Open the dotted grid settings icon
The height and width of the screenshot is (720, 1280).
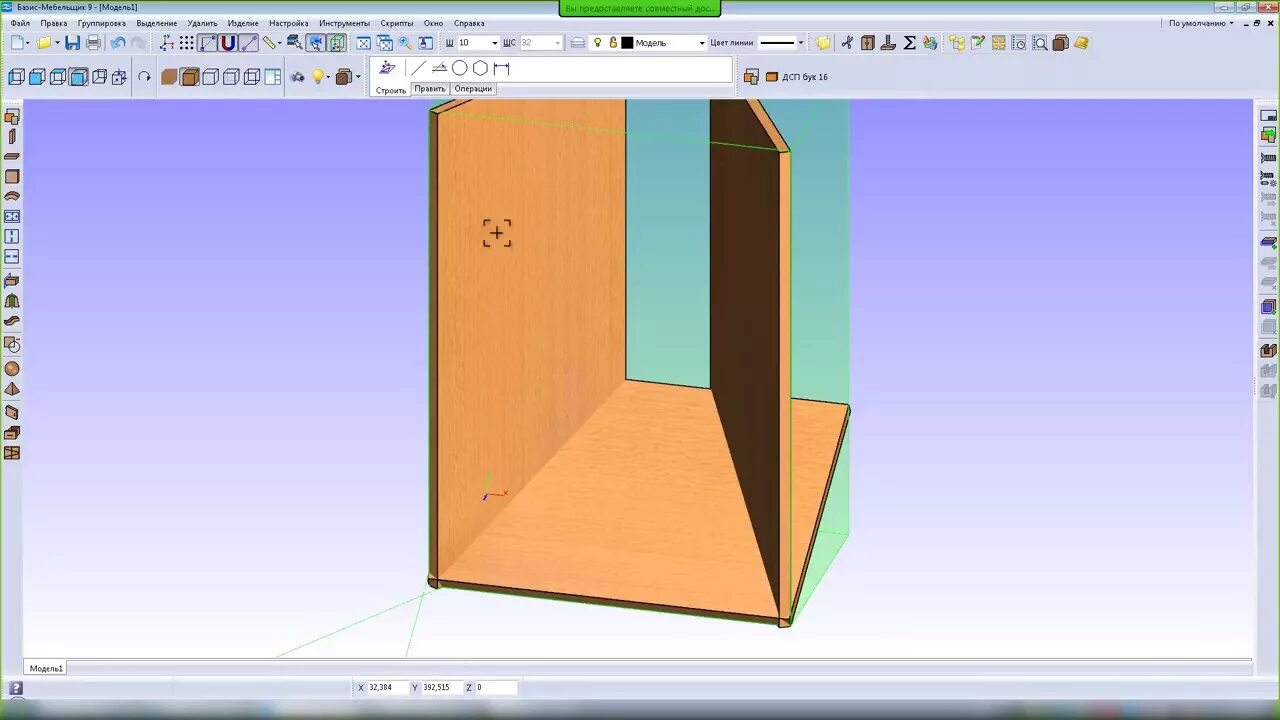click(186, 43)
